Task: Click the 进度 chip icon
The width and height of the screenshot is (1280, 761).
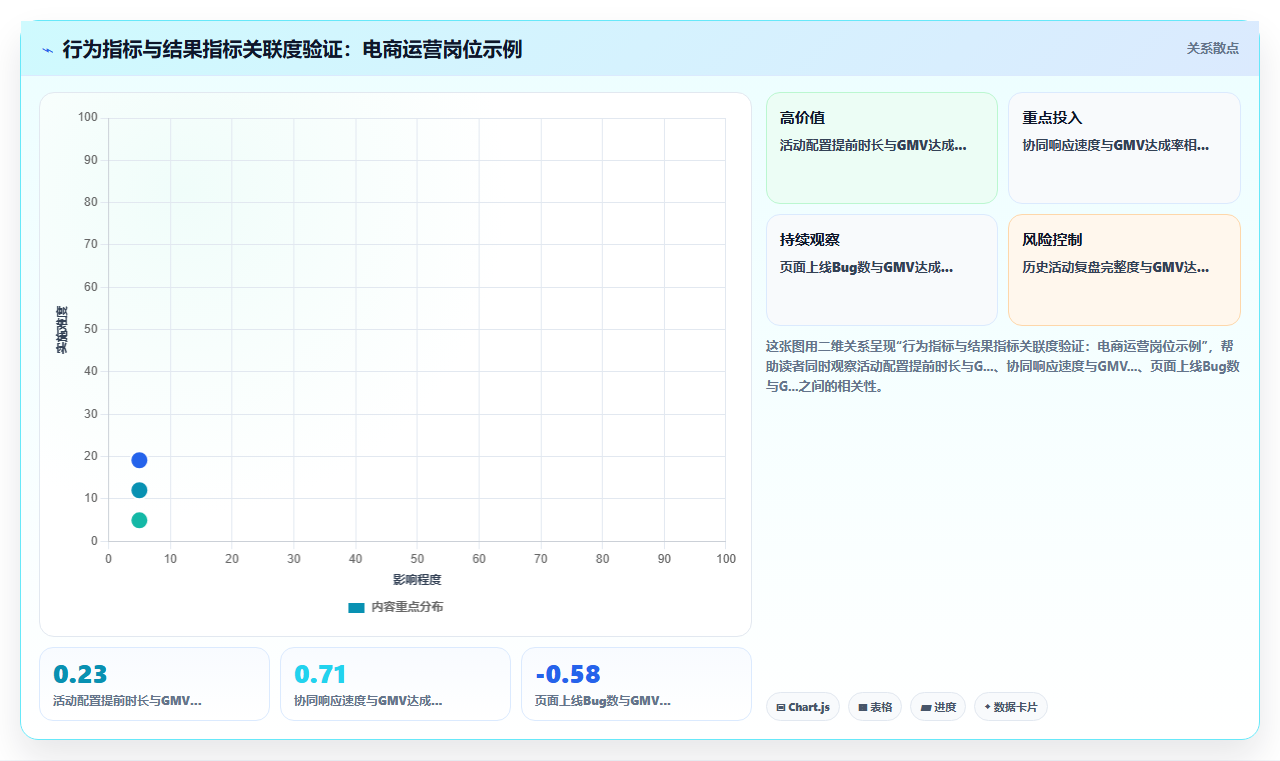Action: click(x=926, y=707)
